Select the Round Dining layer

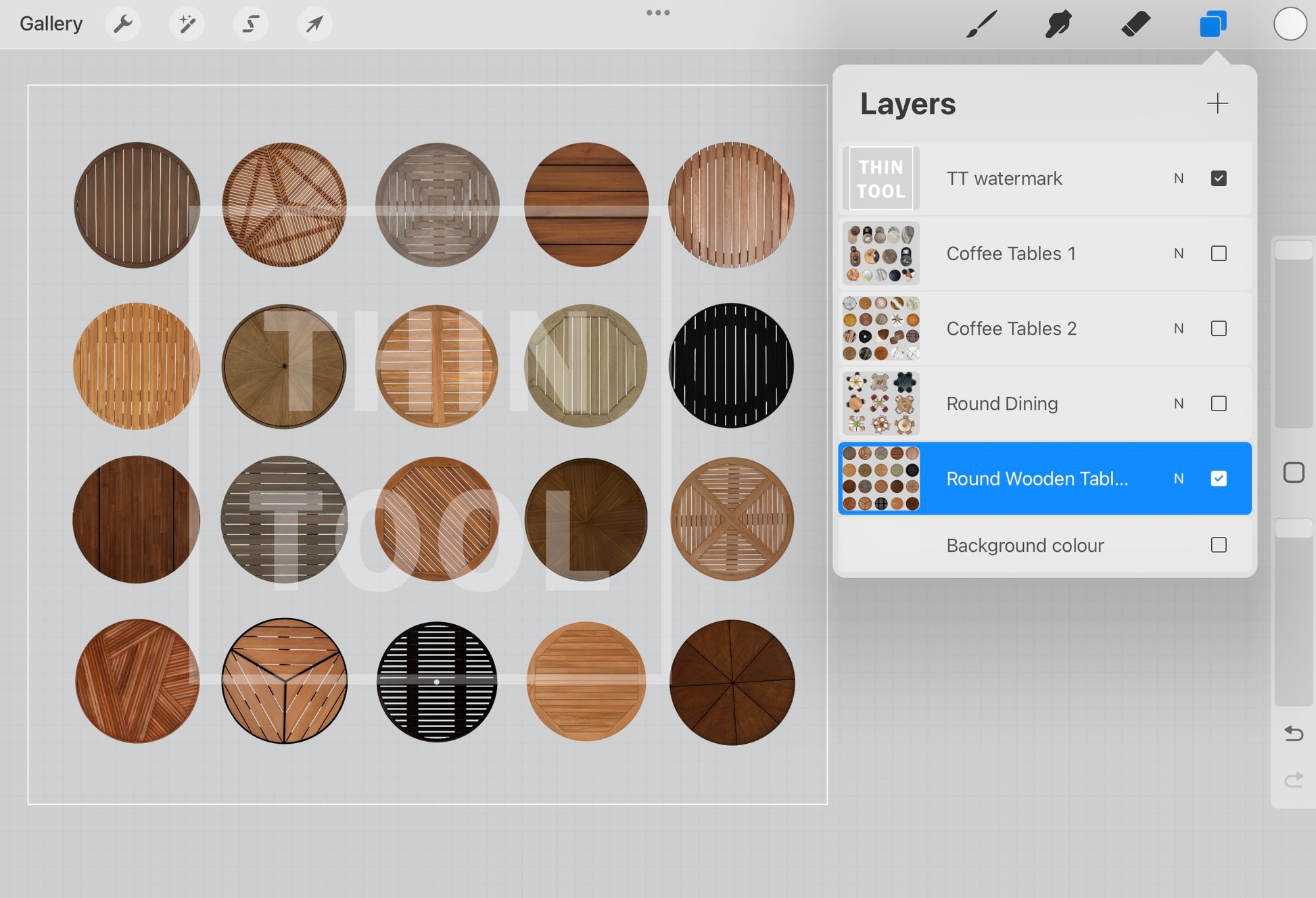click(x=1045, y=404)
